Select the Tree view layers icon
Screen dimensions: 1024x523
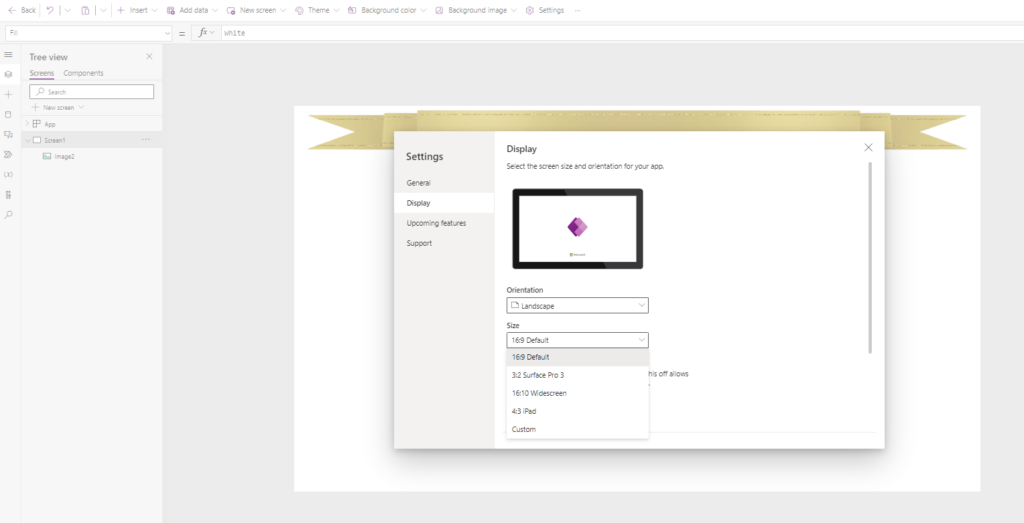(8, 74)
